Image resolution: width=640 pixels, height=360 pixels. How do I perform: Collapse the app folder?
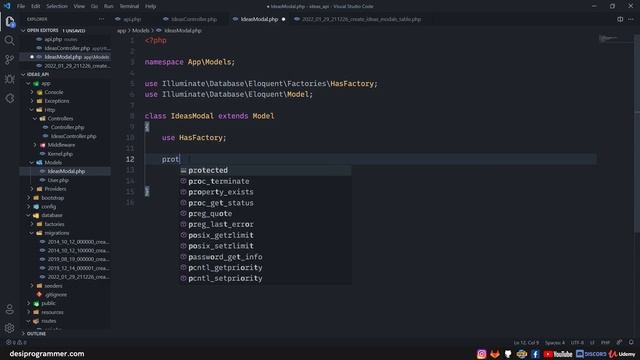[x=29, y=83]
